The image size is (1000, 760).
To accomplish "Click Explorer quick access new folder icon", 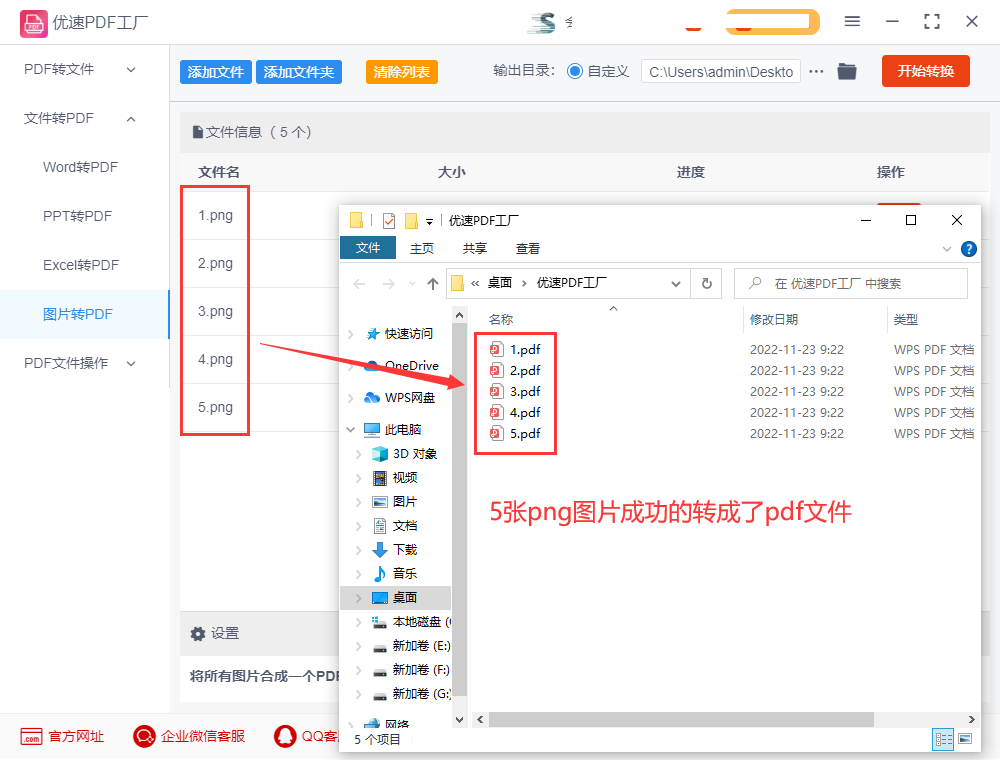I will point(412,221).
